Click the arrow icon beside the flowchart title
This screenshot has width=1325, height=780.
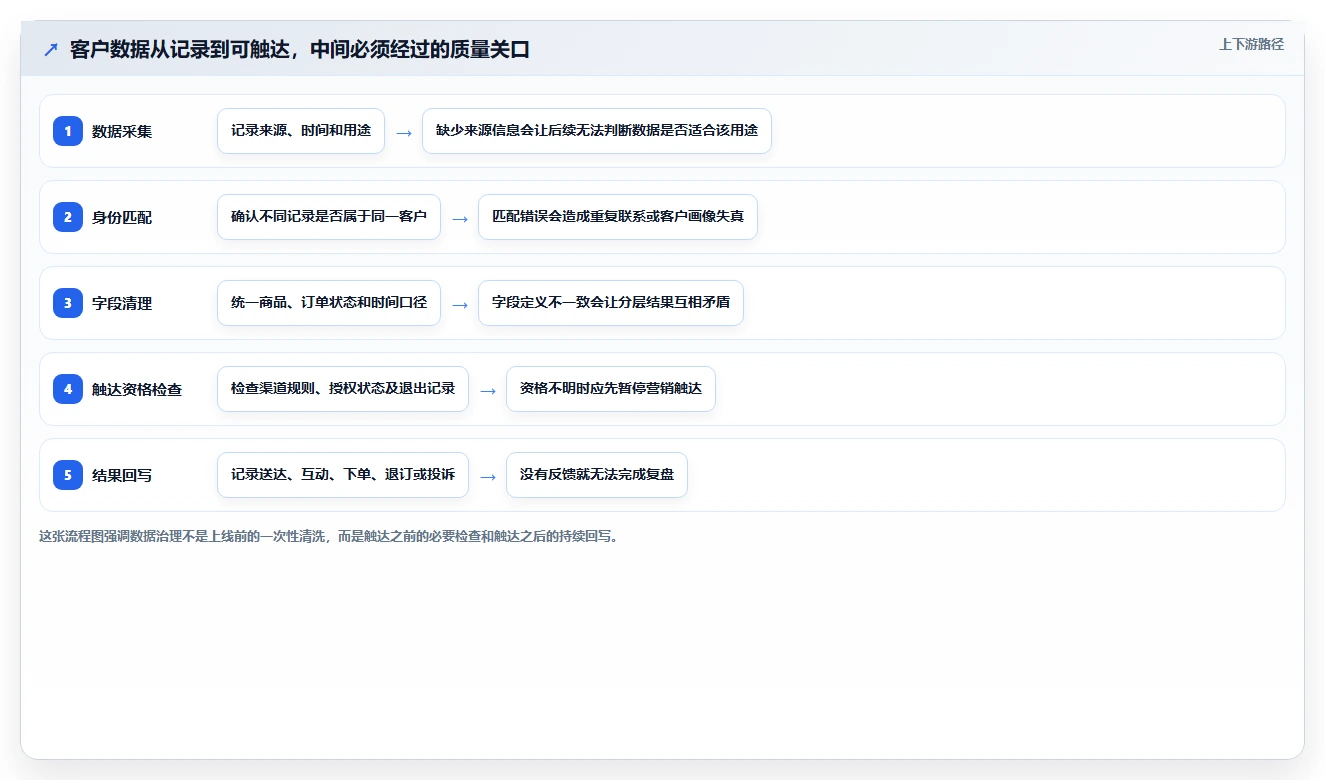click(50, 49)
